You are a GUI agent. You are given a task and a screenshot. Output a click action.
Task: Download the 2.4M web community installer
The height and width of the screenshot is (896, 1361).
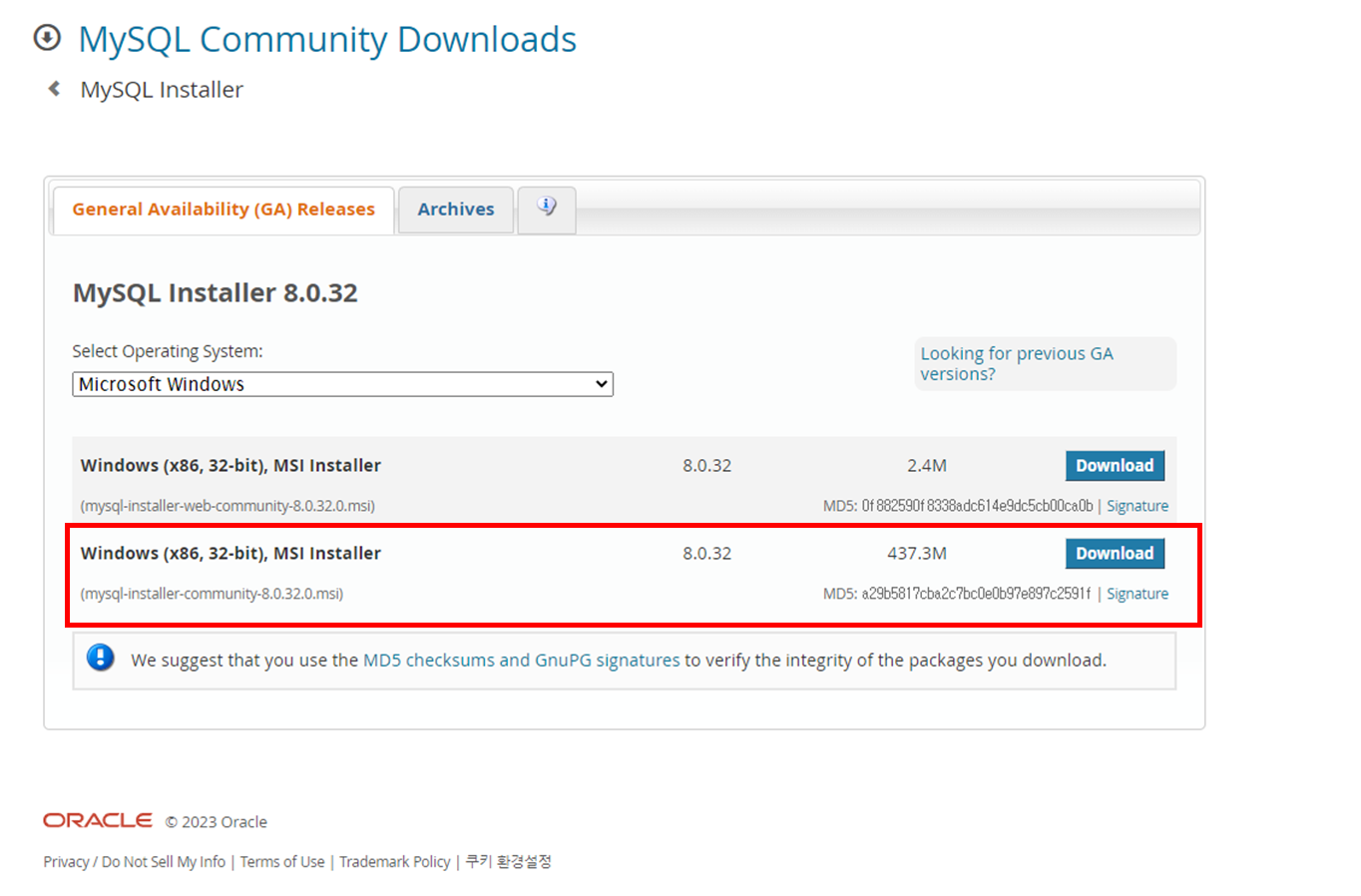[x=1115, y=466]
